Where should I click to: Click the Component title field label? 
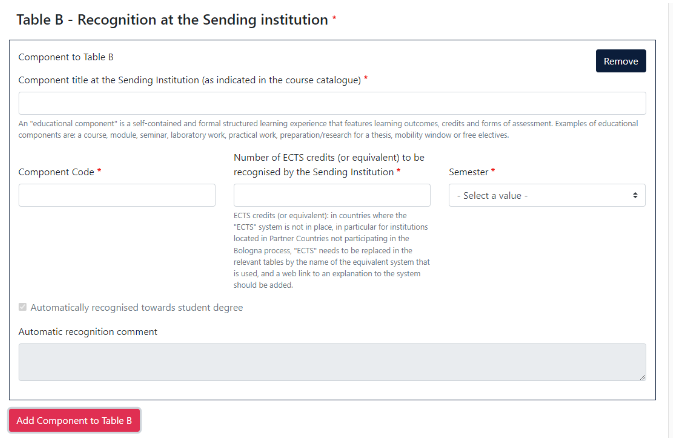[x=189, y=80]
